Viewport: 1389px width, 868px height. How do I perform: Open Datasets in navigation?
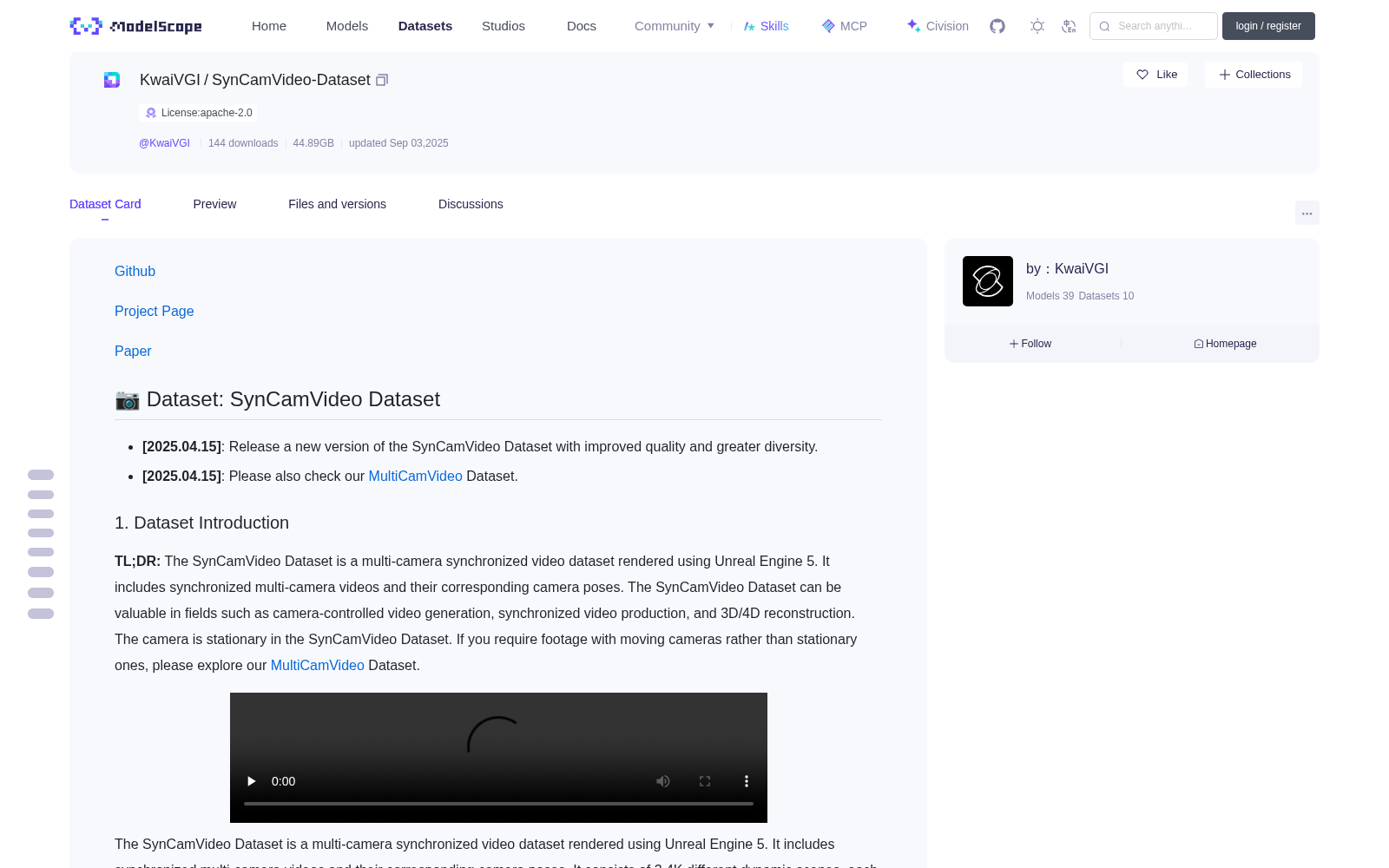(x=425, y=26)
